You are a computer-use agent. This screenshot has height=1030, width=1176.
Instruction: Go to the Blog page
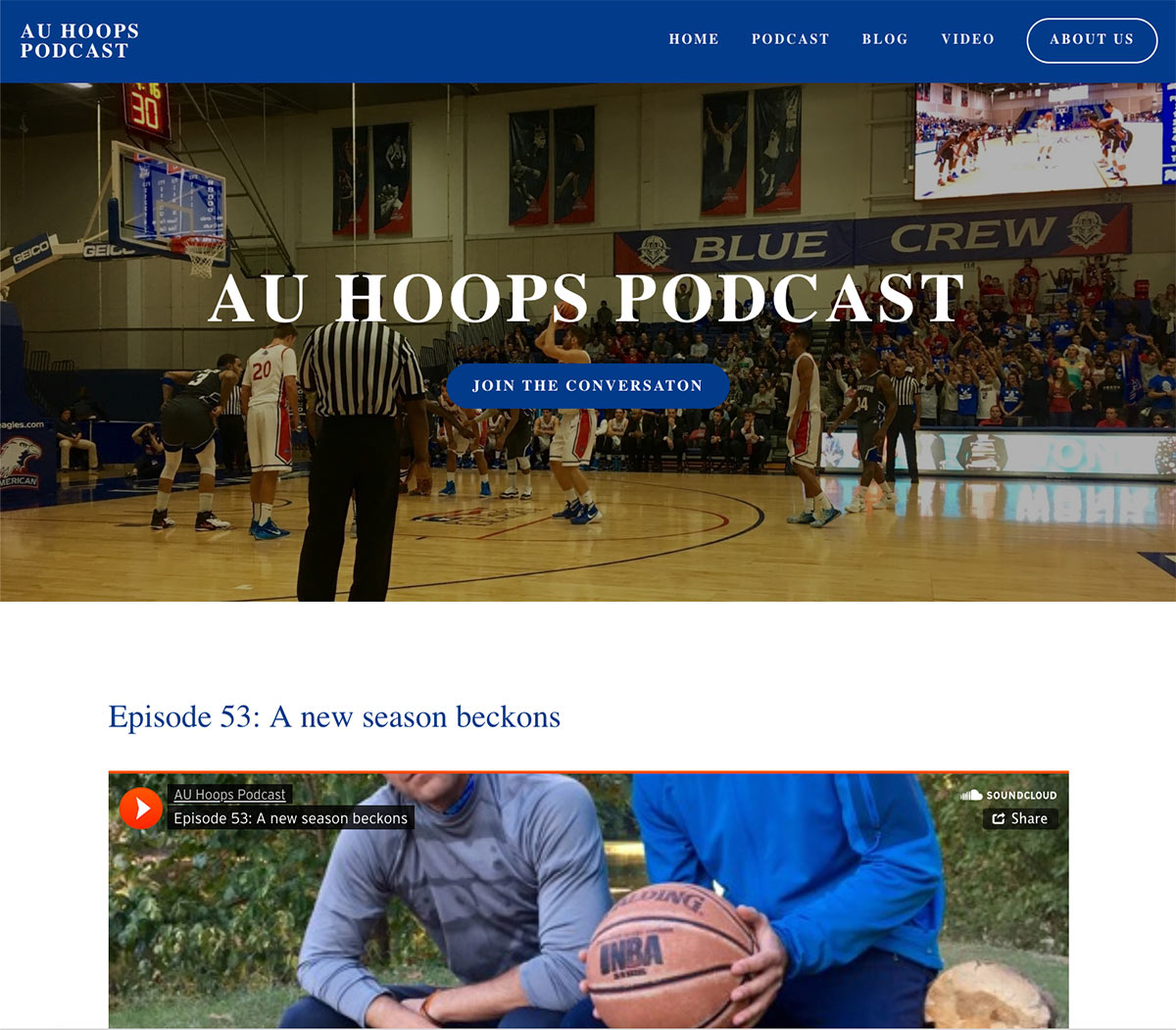click(x=885, y=39)
